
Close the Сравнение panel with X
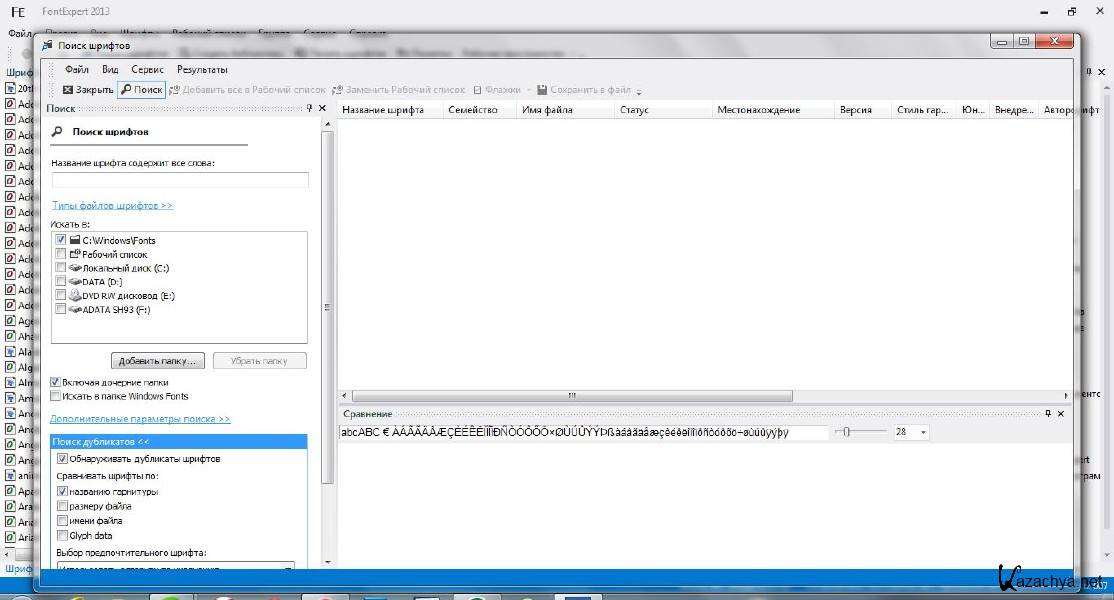pos(1060,413)
